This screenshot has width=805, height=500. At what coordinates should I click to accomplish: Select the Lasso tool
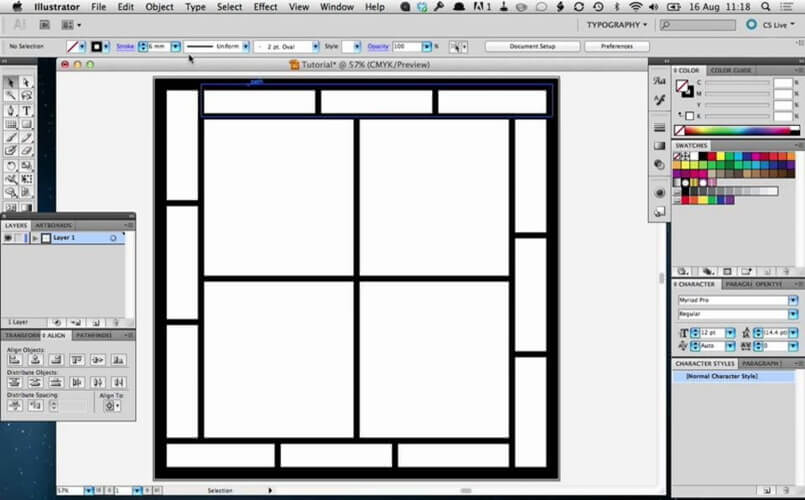[26, 96]
